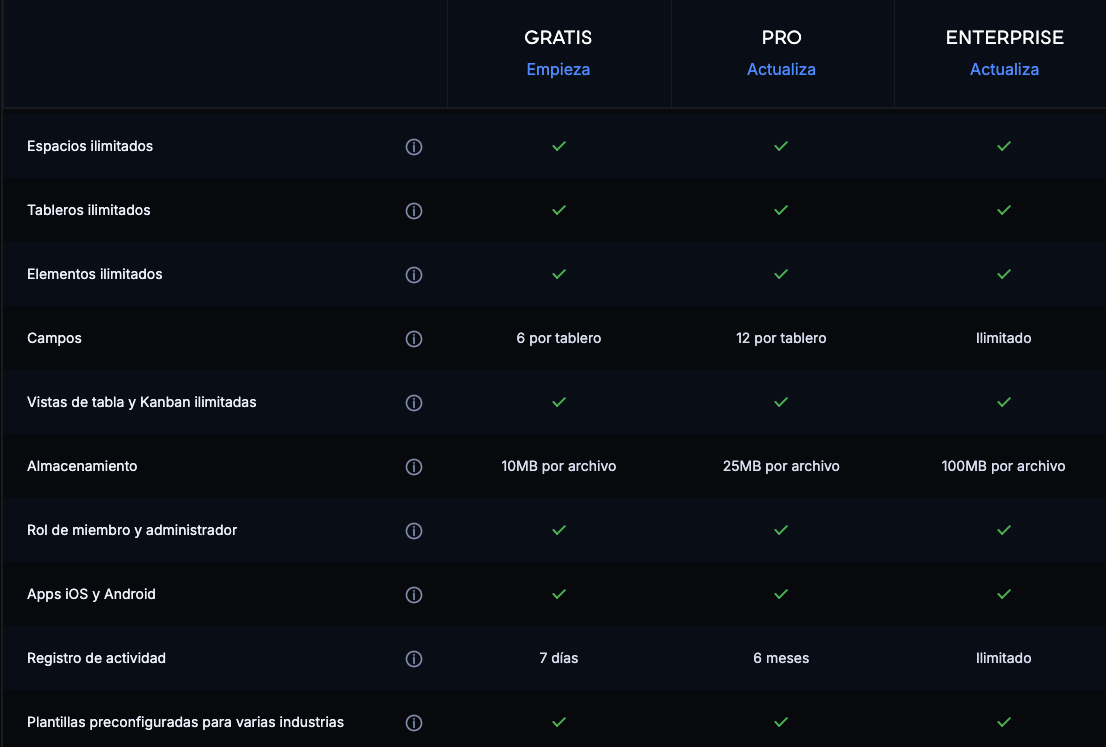Click Actualiza link under the PRO plan
This screenshot has height=747, width=1106.
pos(781,69)
